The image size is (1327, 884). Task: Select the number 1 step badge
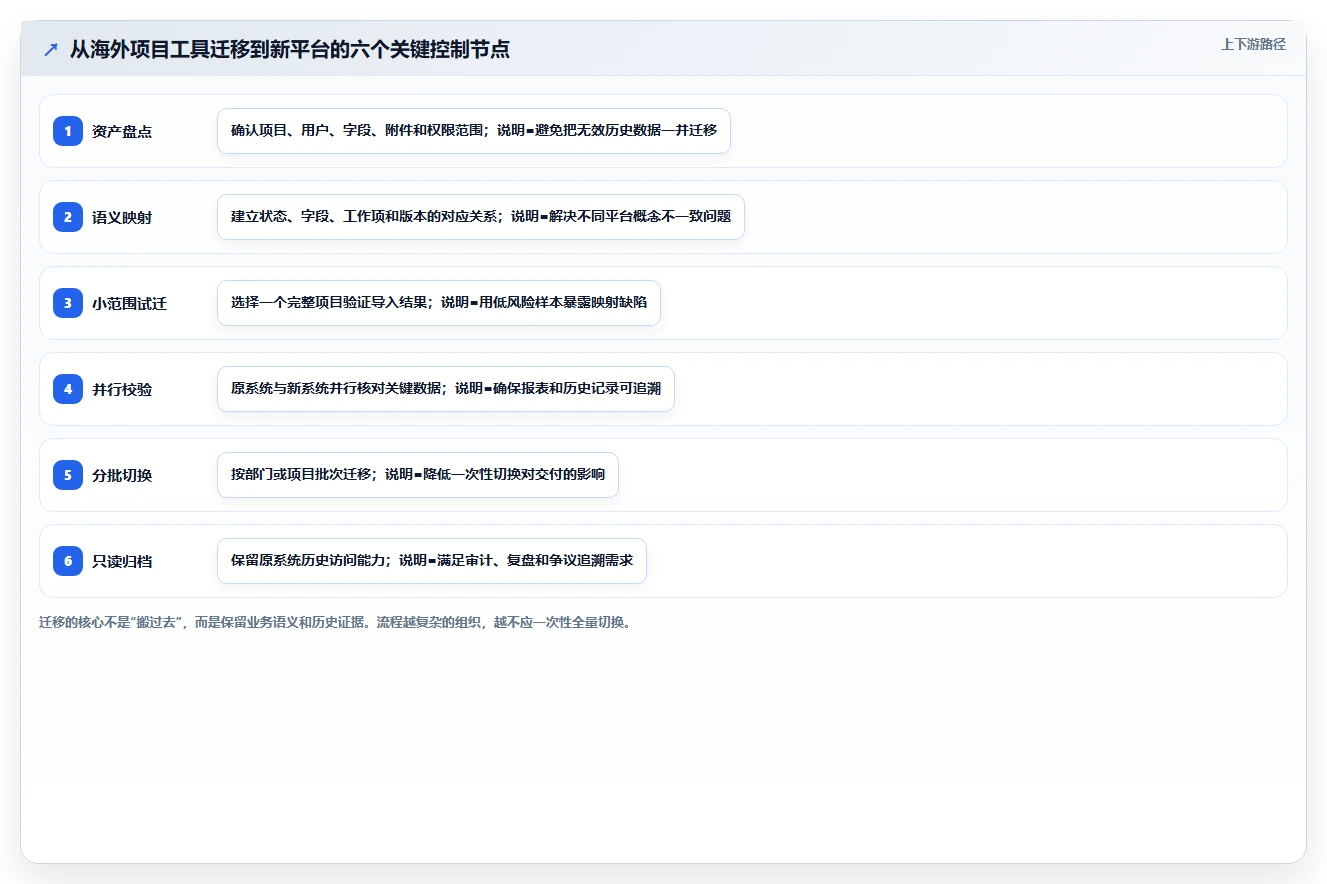pyautogui.click(x=68, y=131)
